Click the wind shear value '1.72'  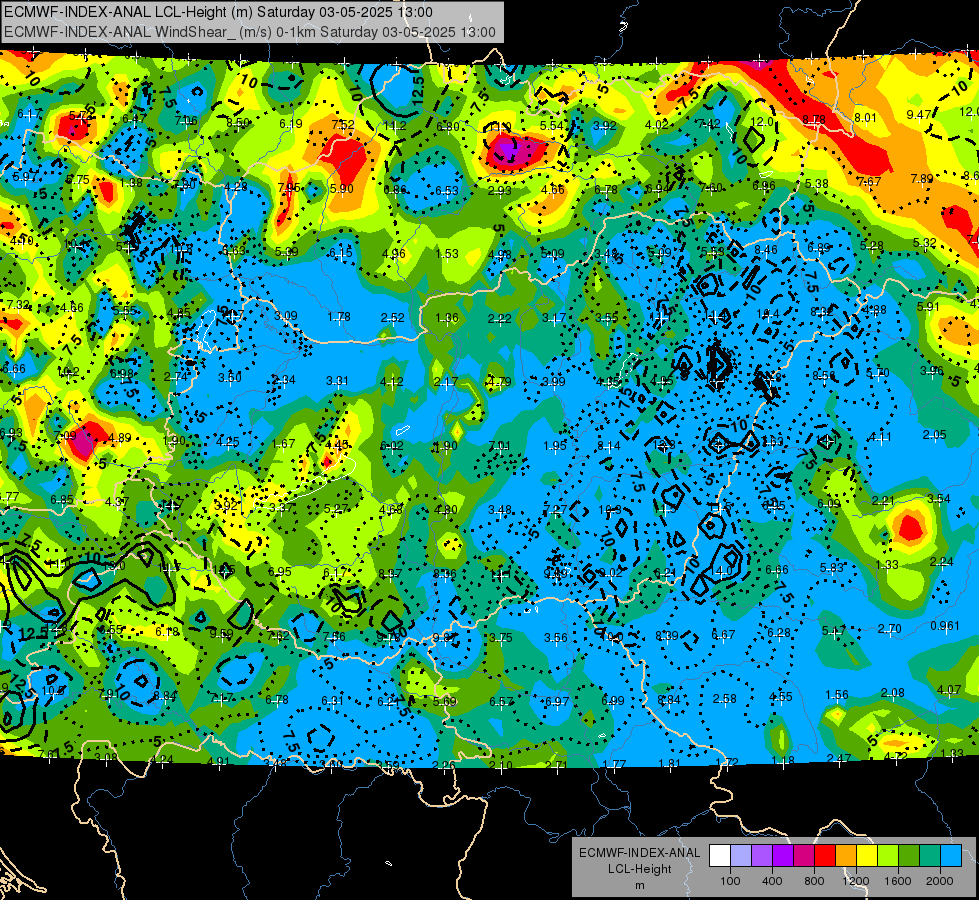pyautogui.click(x=727, y=762)
